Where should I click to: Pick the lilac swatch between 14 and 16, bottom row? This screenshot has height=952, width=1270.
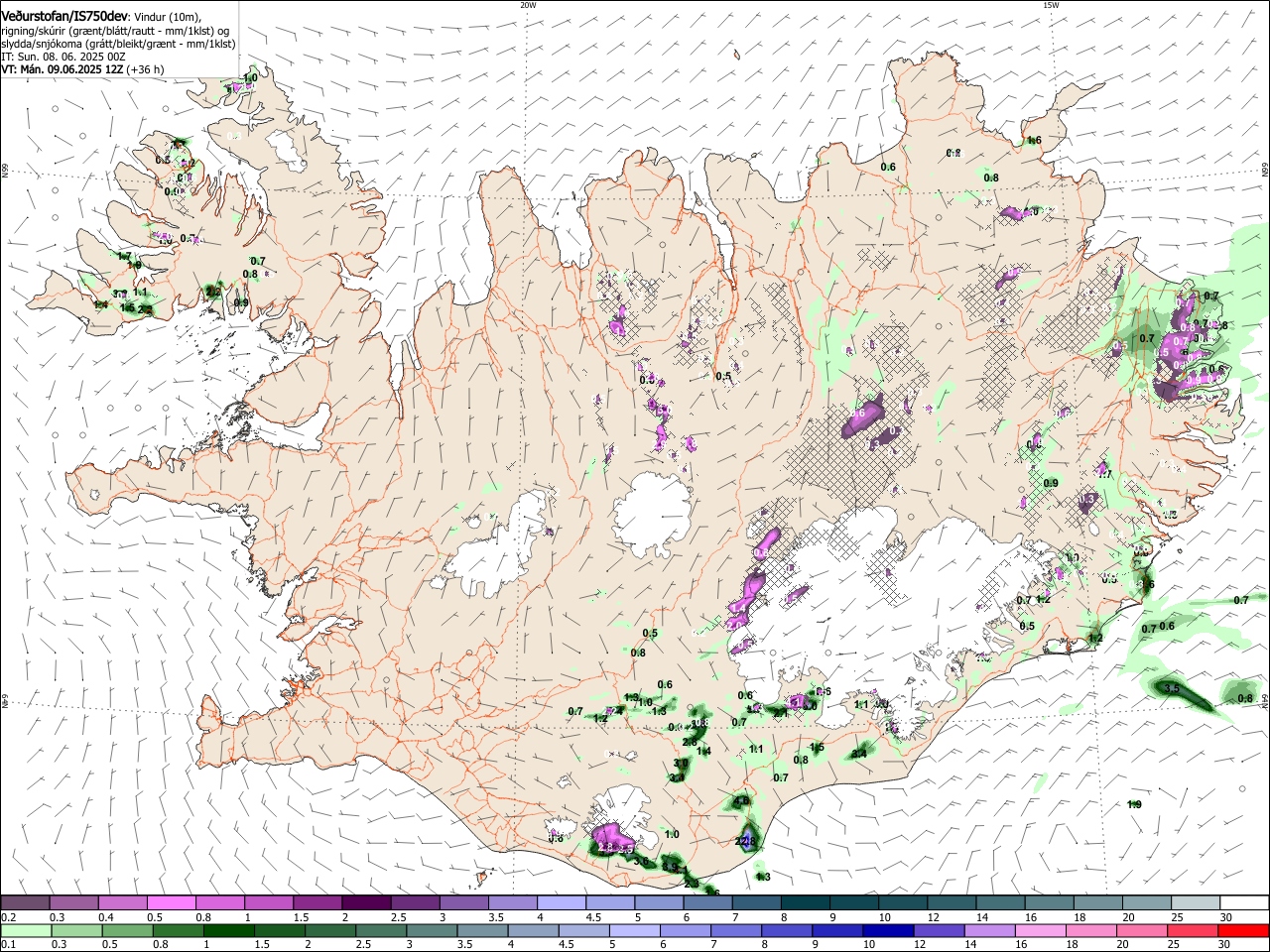988,930
